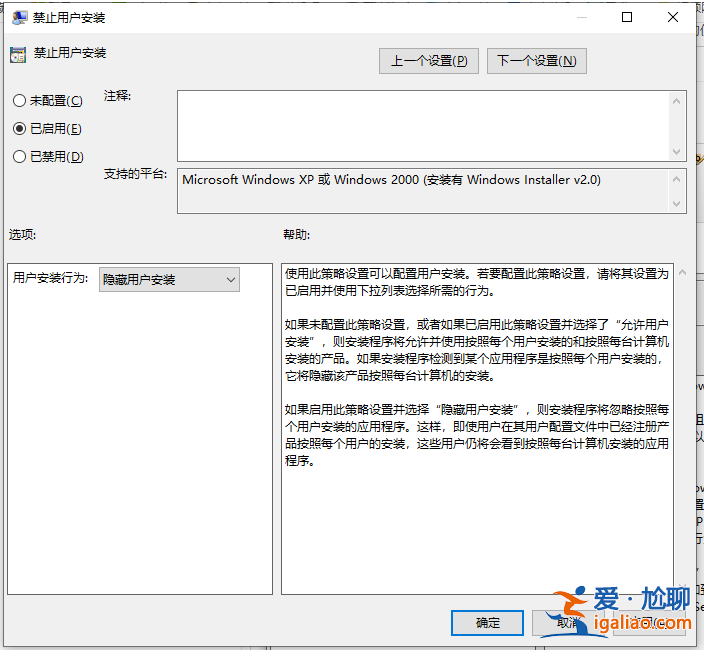Select the 未配置(C) radio button

[48, 101]
